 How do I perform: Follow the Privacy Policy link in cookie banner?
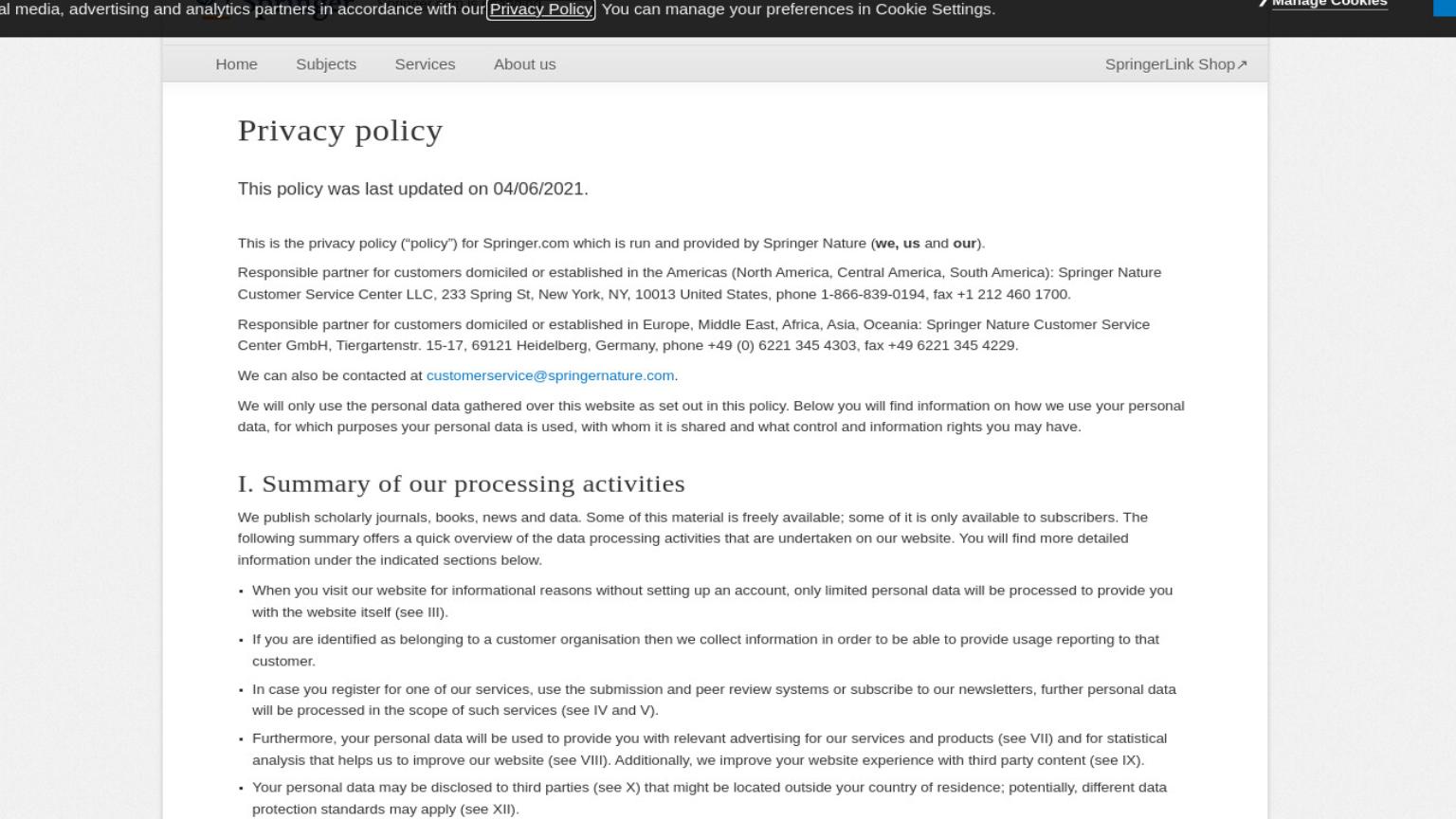[x=541, y=9]
